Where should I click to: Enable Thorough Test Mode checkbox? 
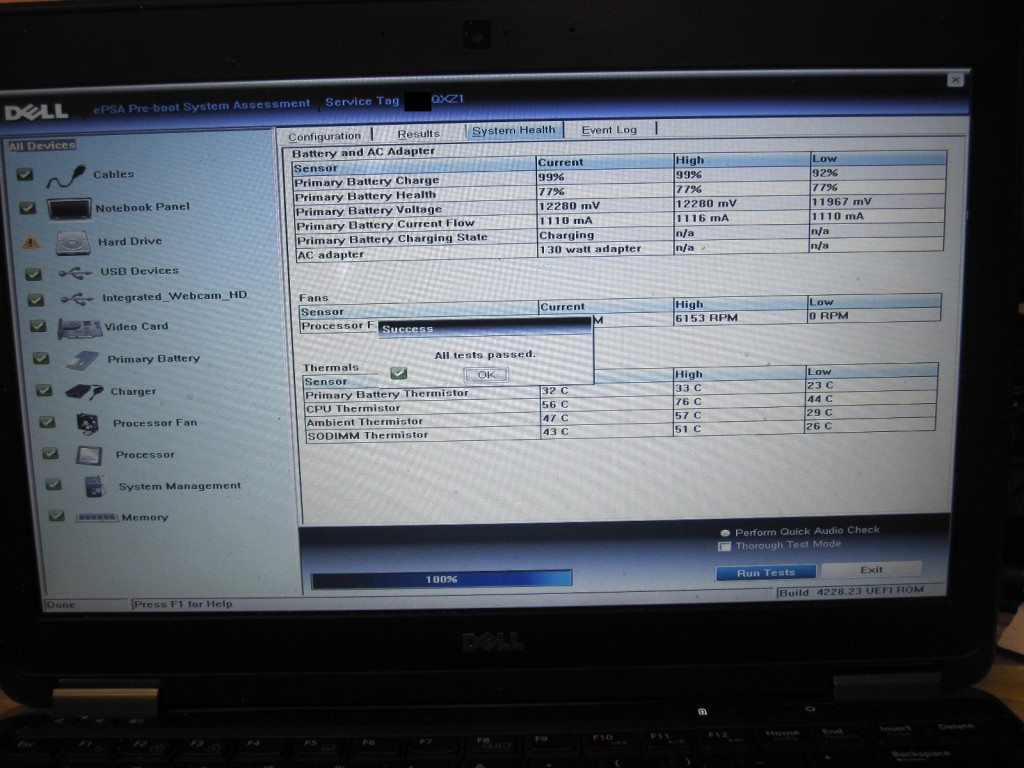[x=724, y=547]
